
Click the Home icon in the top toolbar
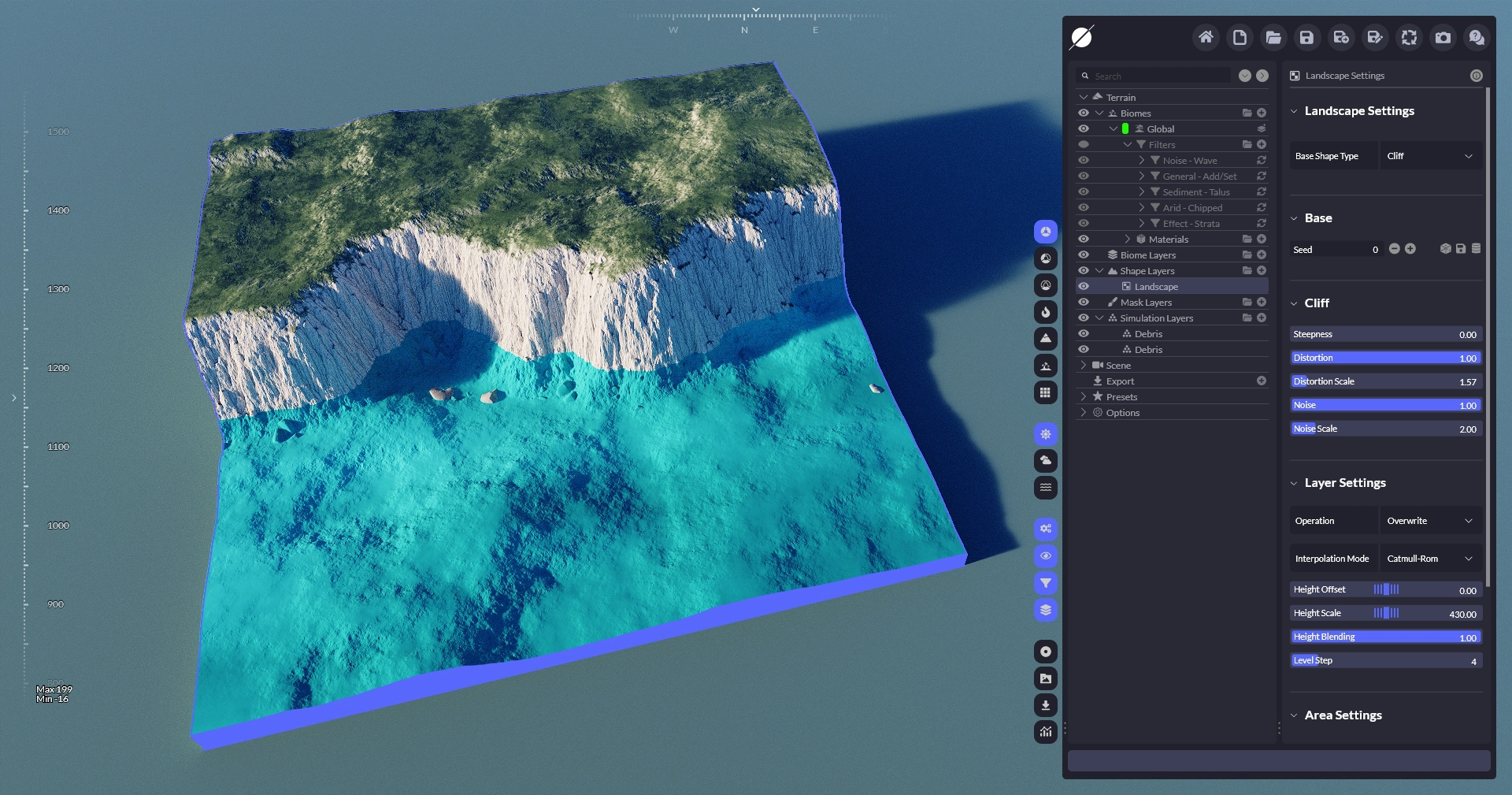pyautogui.click(x=1206, y=37)
